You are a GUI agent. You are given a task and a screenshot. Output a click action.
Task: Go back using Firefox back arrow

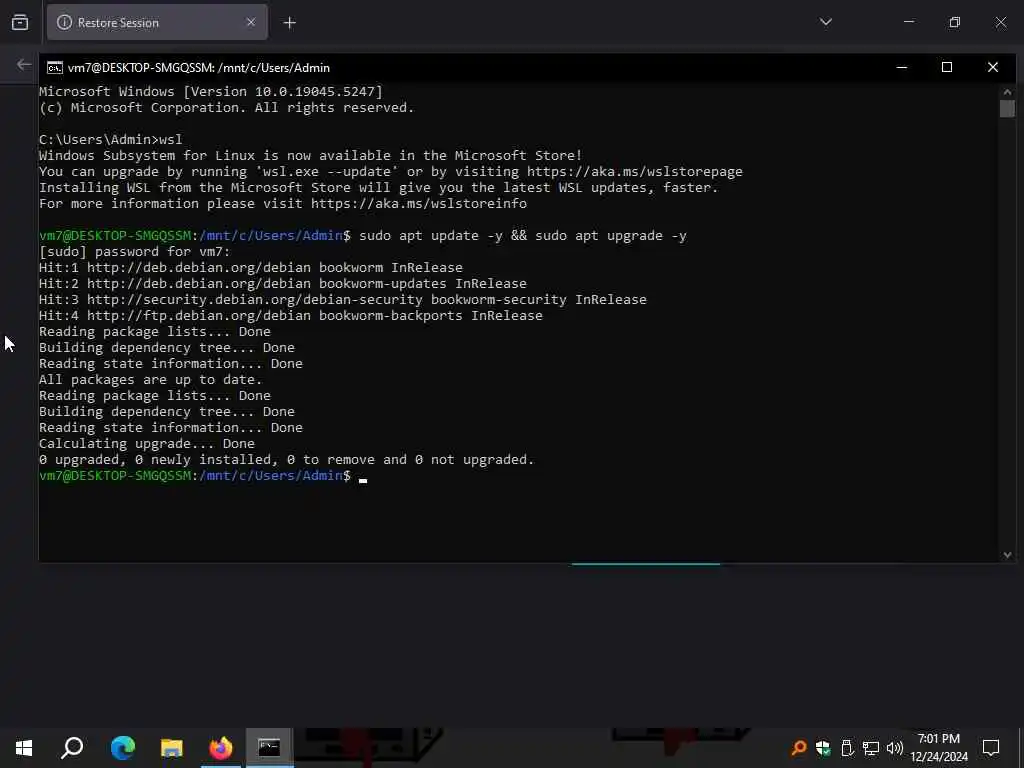click(24, 65)
